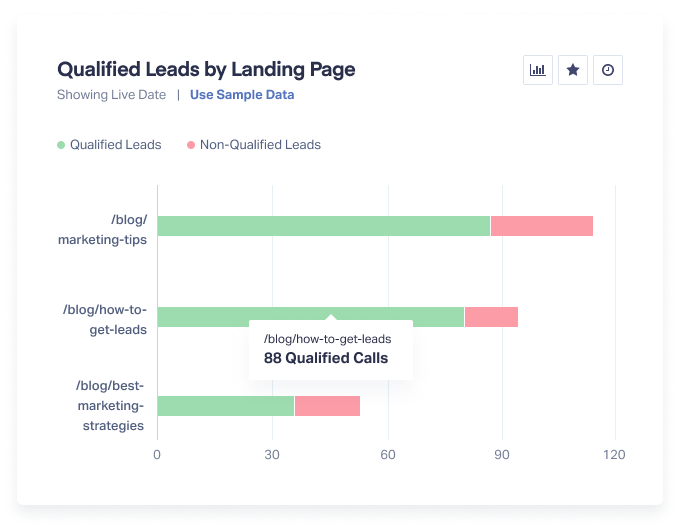Click red bar for /blog/how-to-get-leads
This screenshot has height=530, width=680.
(x=491, y=317)
